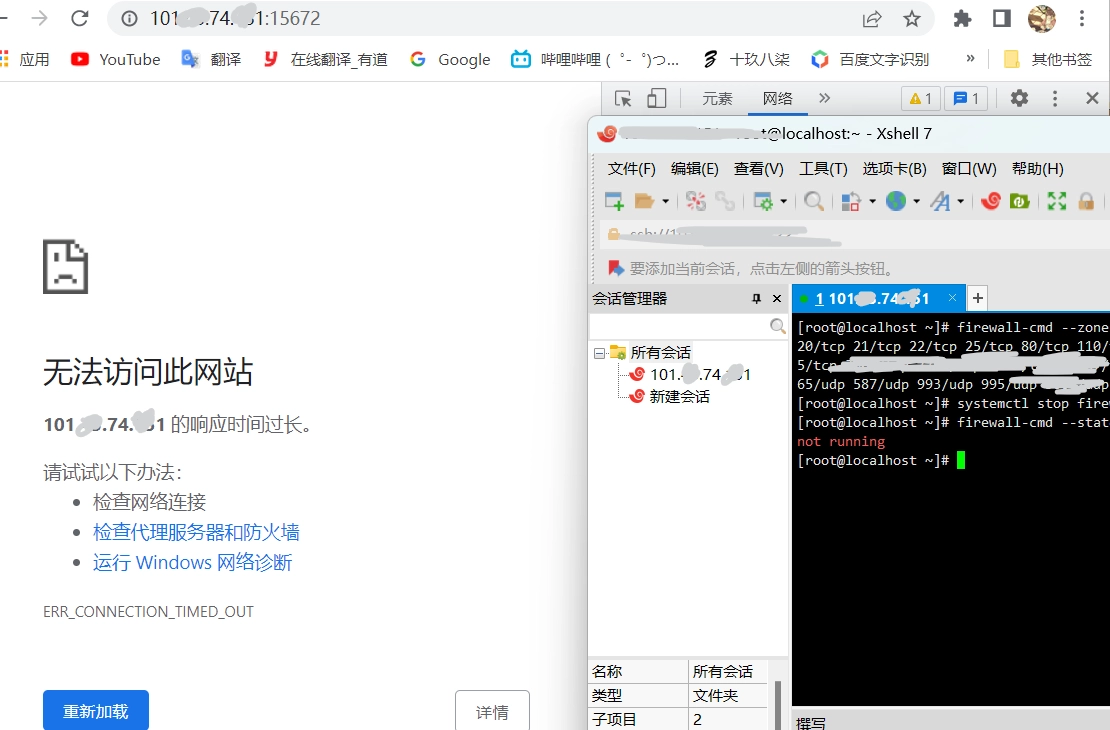
Task: Click the lock screen padlock icon
Action: click(1086, 202)
